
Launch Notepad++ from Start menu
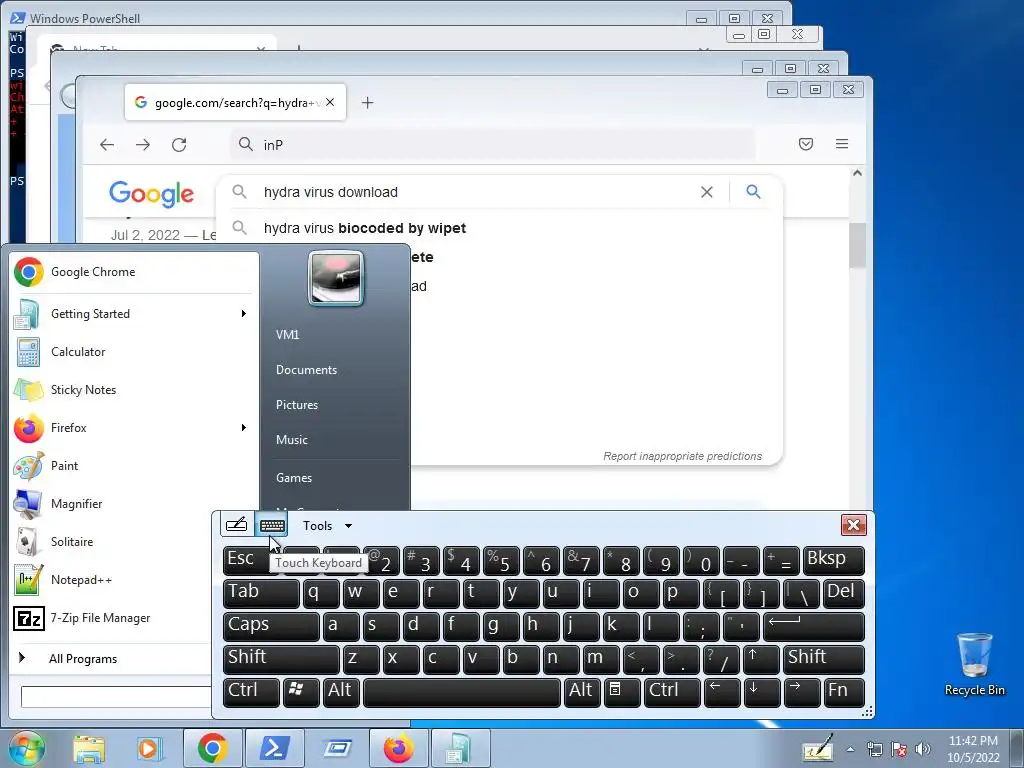(111, 579)
